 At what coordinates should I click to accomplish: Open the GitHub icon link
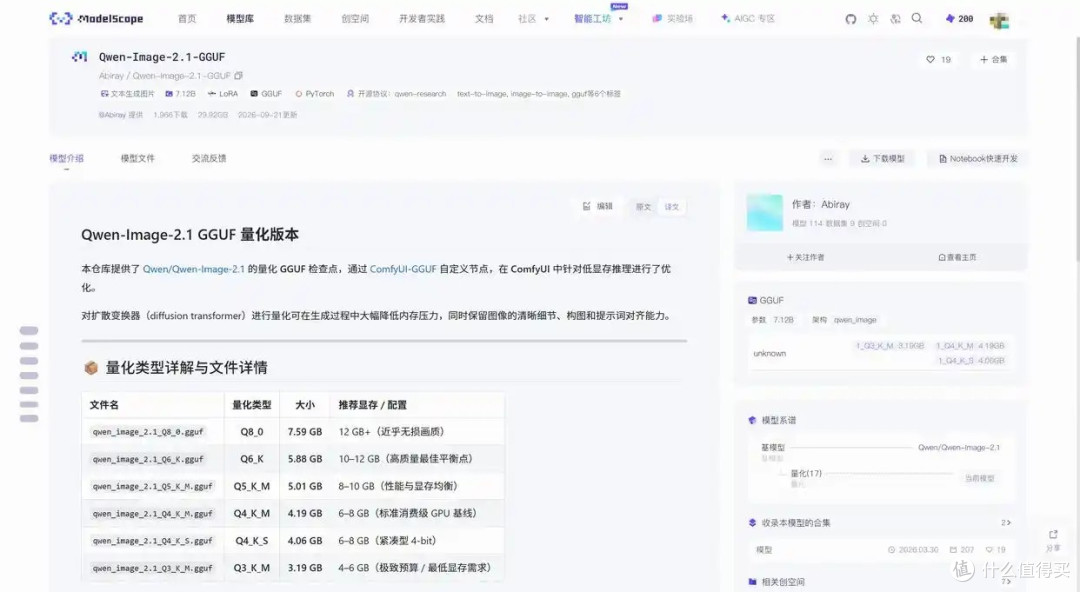coord(851,19)
